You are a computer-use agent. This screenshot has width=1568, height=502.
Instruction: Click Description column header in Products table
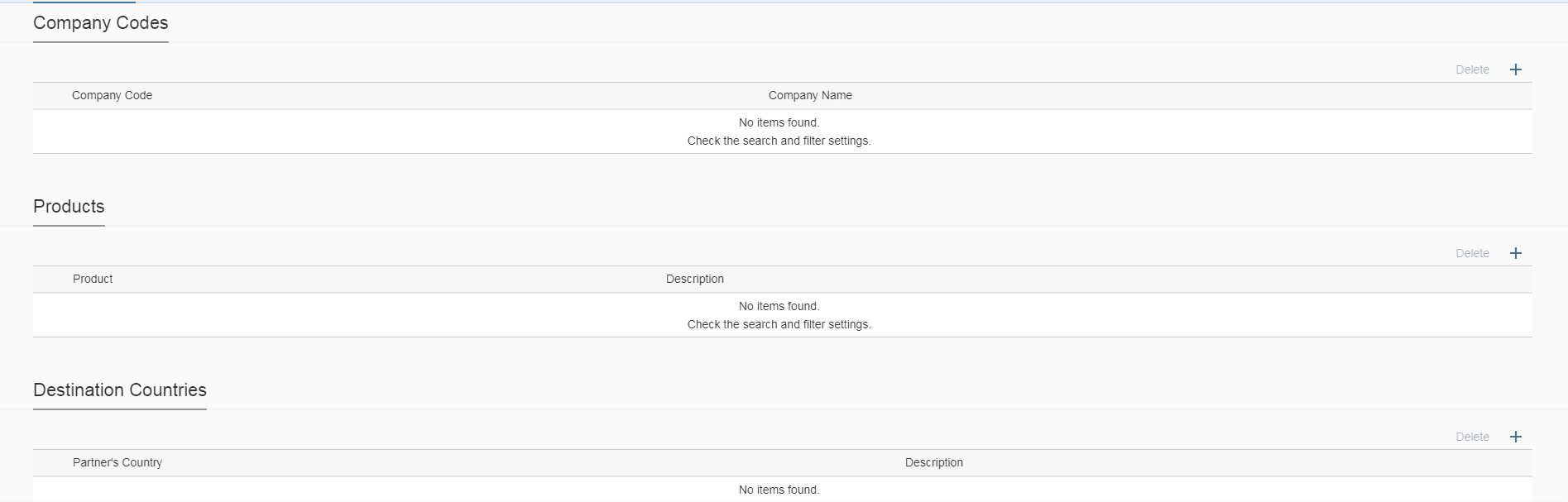click(694, 280)
